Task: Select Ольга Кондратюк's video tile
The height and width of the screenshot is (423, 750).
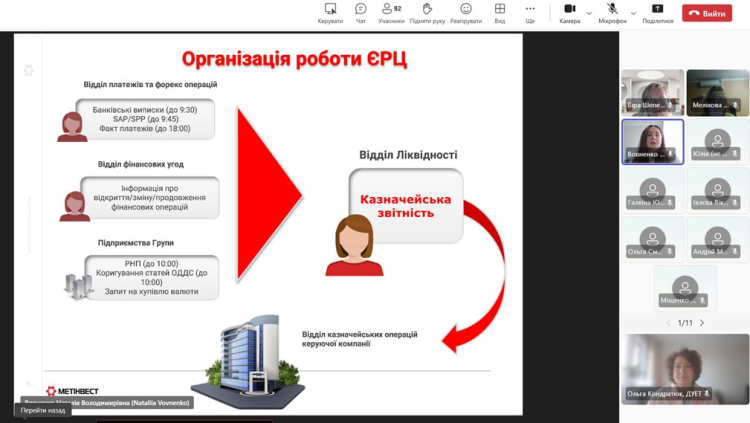Action: tap(685, 368)
